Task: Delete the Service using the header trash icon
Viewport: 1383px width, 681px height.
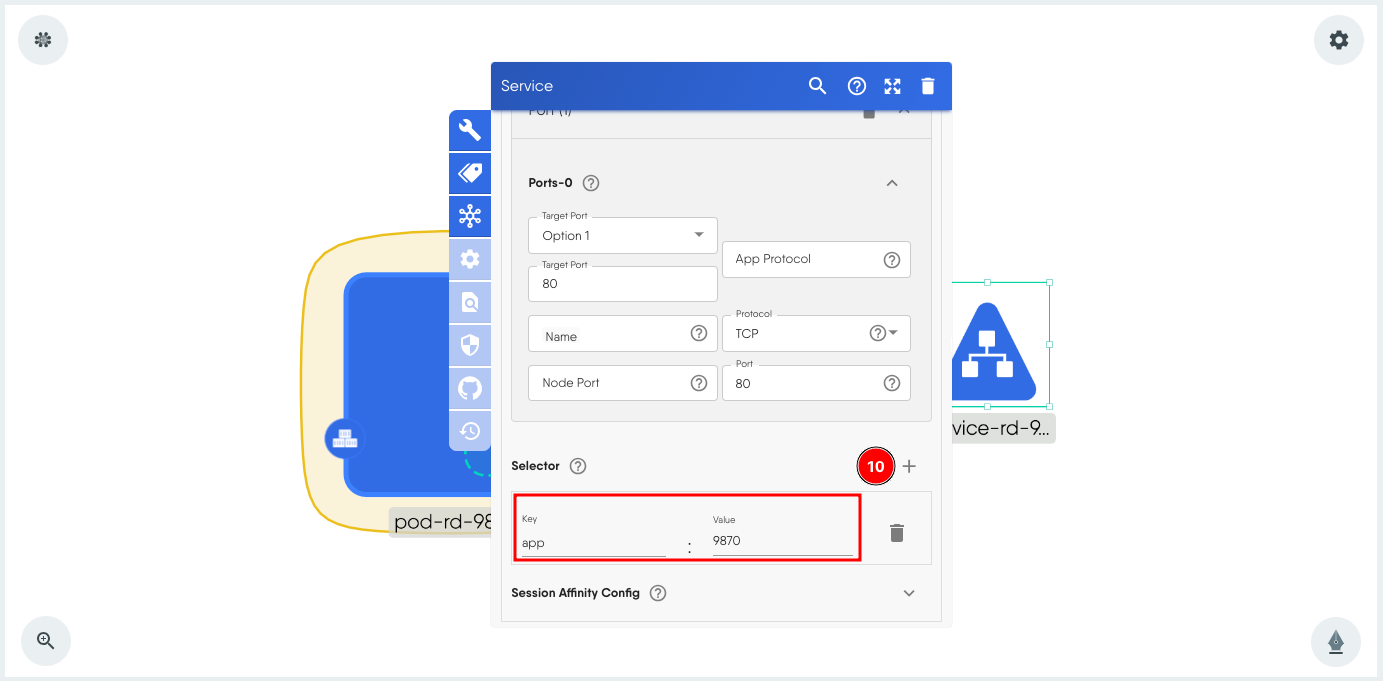Action: tap(928, 86)
